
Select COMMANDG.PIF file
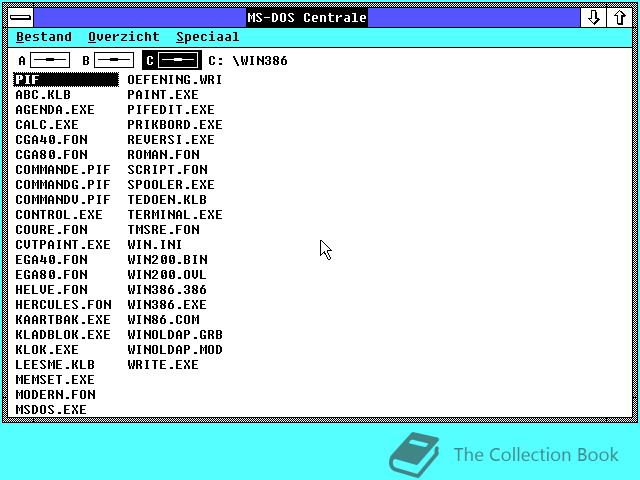tap(63, 184)
